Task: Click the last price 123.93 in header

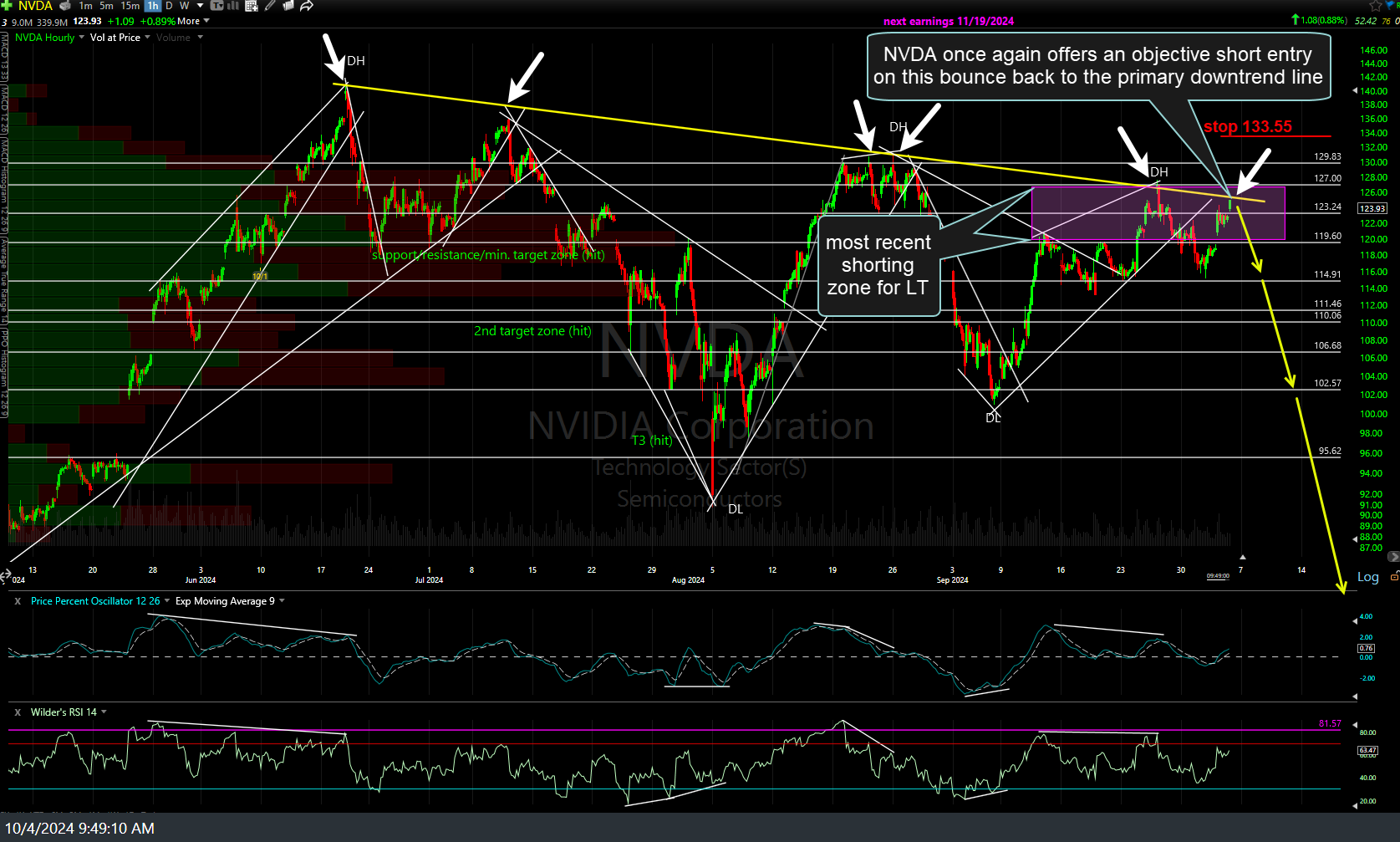Action: pyautogui.click(x=88, y=22)
